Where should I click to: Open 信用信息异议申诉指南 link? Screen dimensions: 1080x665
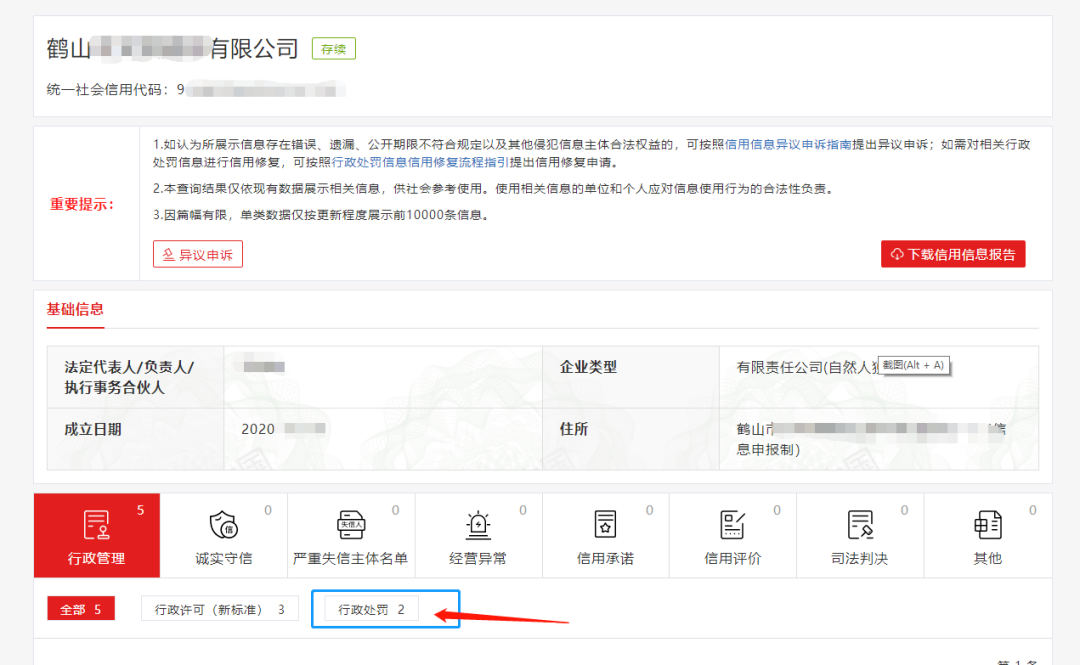[x=788, y=144]
